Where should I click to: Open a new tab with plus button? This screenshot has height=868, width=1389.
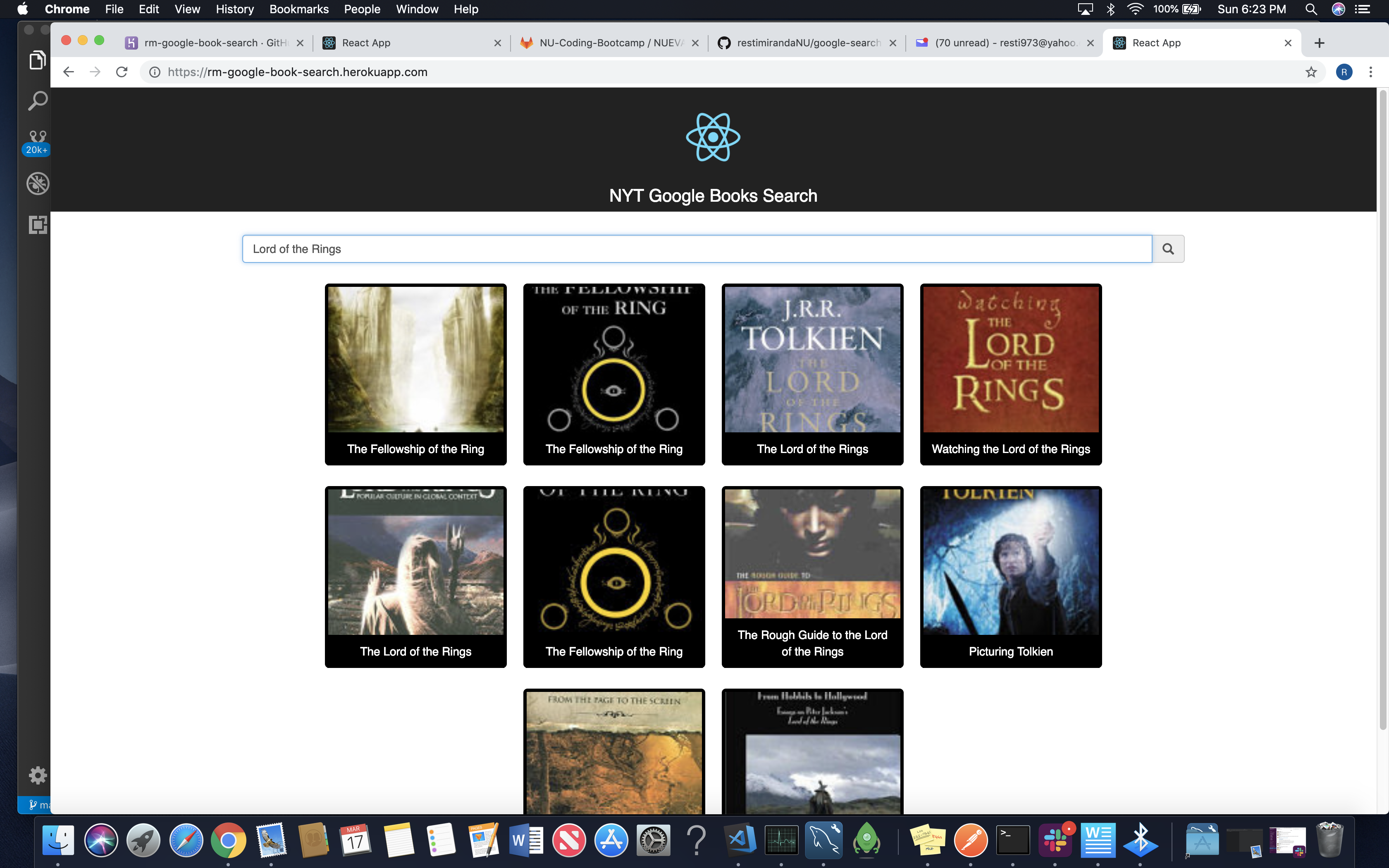pos(1319,43)
